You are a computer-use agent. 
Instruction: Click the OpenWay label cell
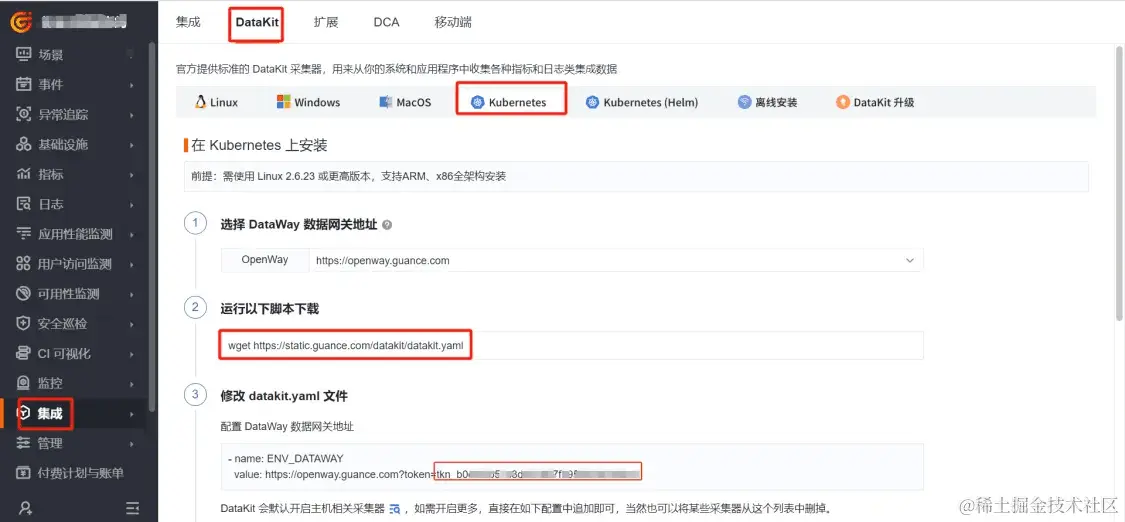265,260
